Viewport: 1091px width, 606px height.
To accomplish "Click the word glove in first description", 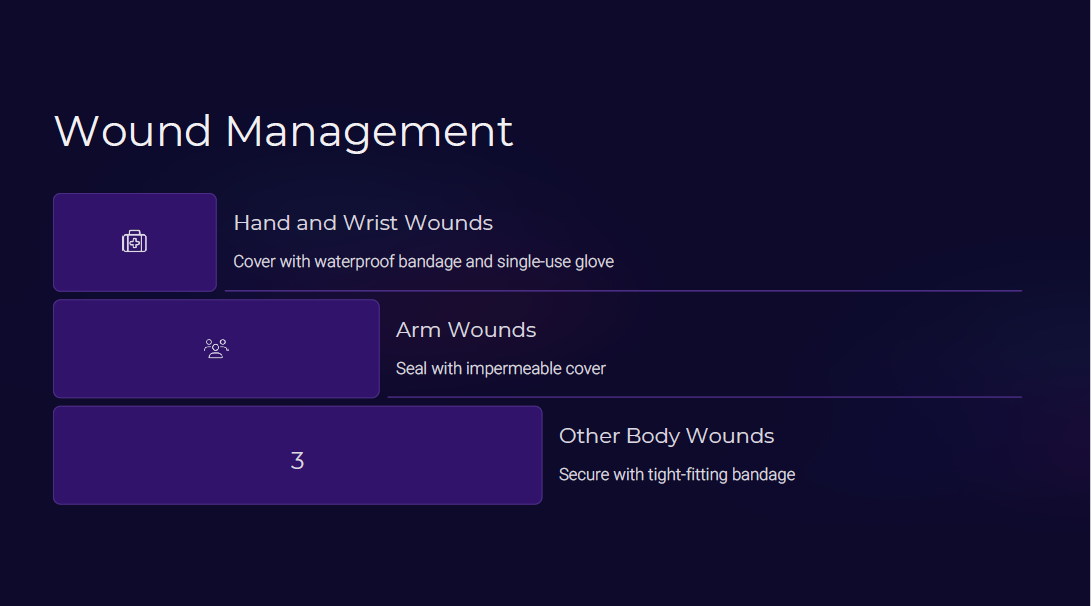I will pos(594,262).
